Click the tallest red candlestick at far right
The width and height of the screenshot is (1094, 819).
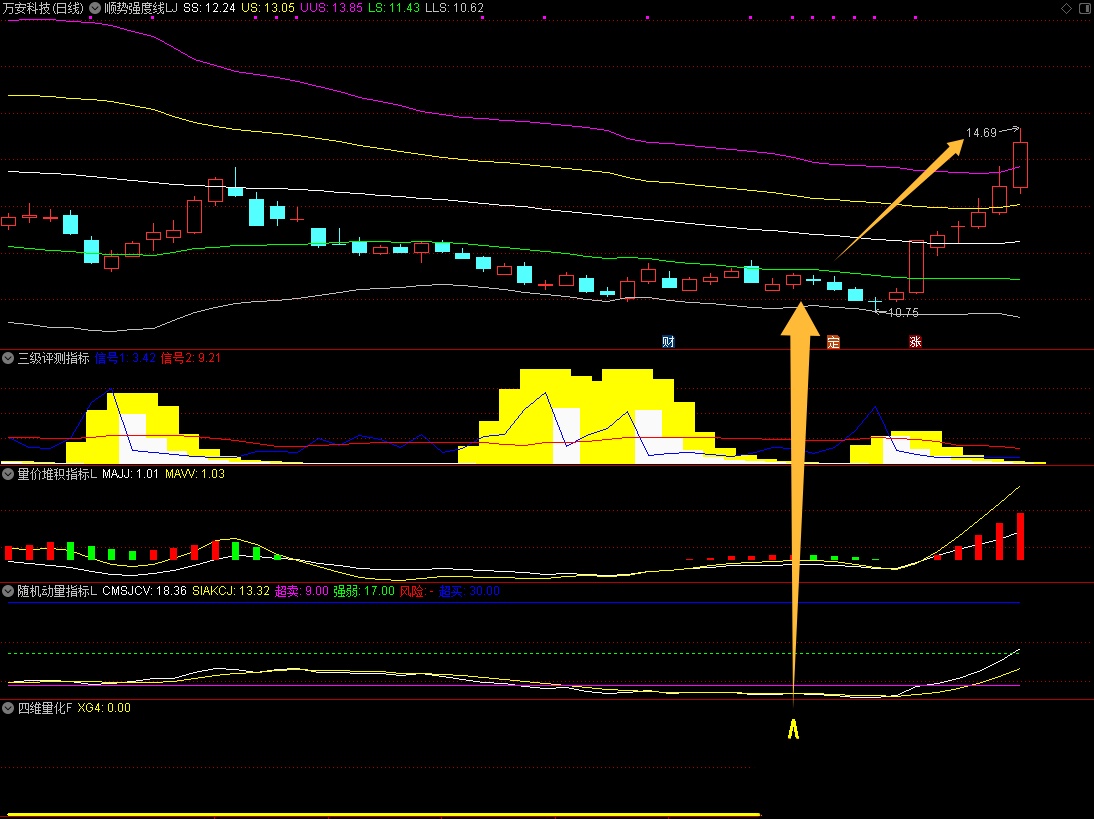coord(1020,165)
